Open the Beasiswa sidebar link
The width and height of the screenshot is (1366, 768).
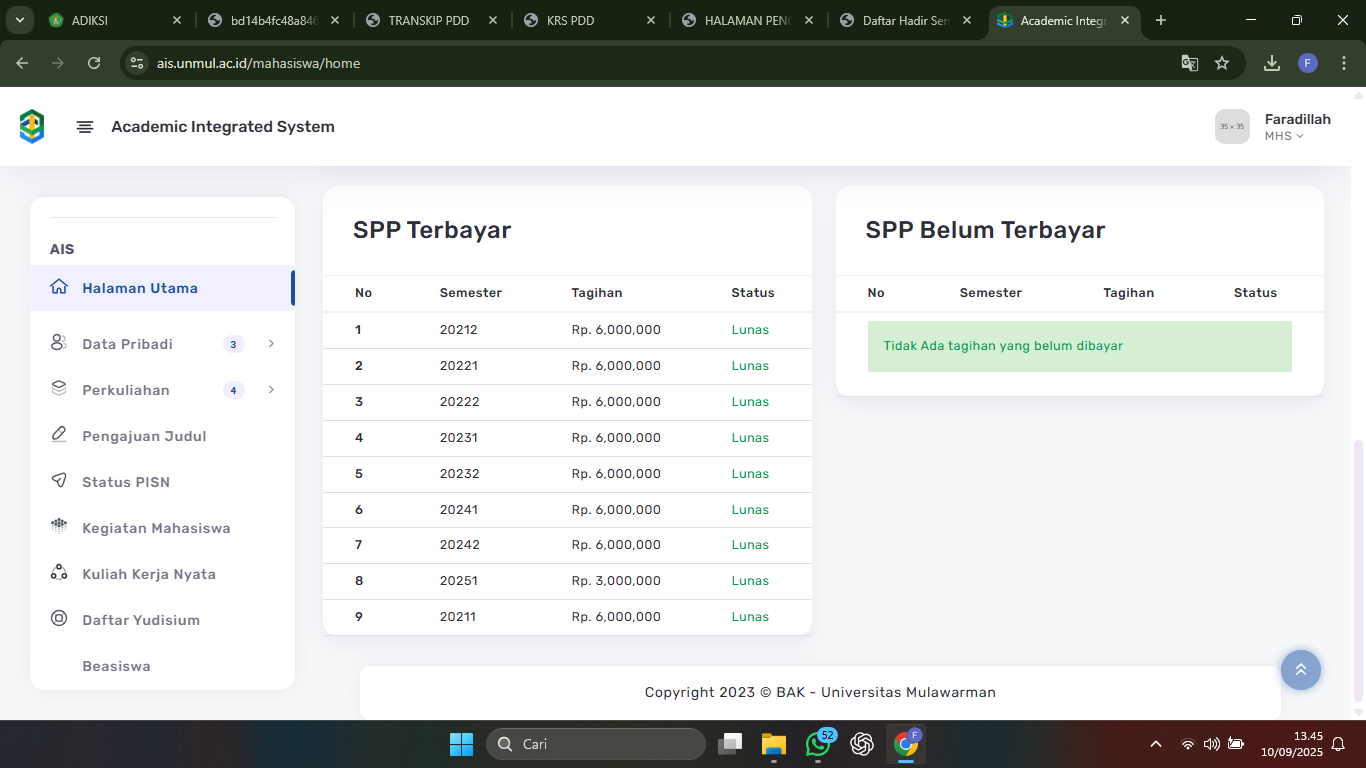coord(116,666)
